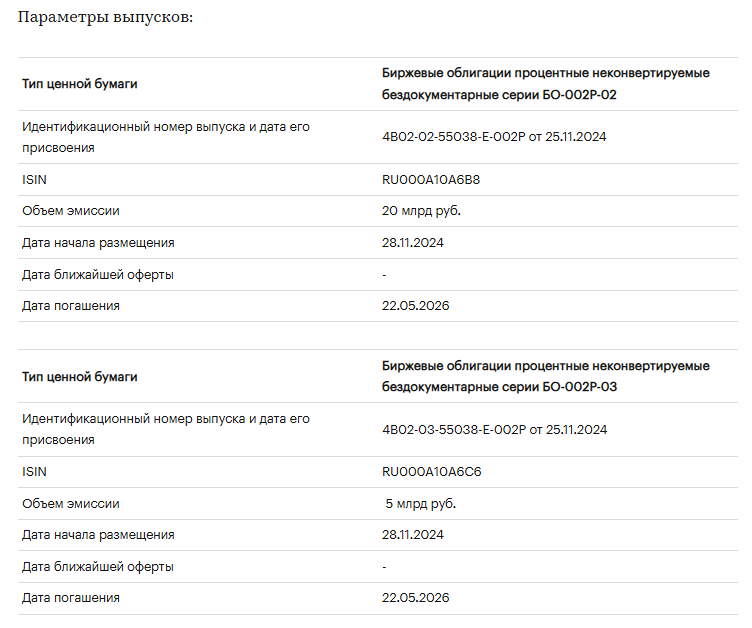Click maturity date 22.05.2026 in second table
752x628 pixels.
(x=415, y=598)
